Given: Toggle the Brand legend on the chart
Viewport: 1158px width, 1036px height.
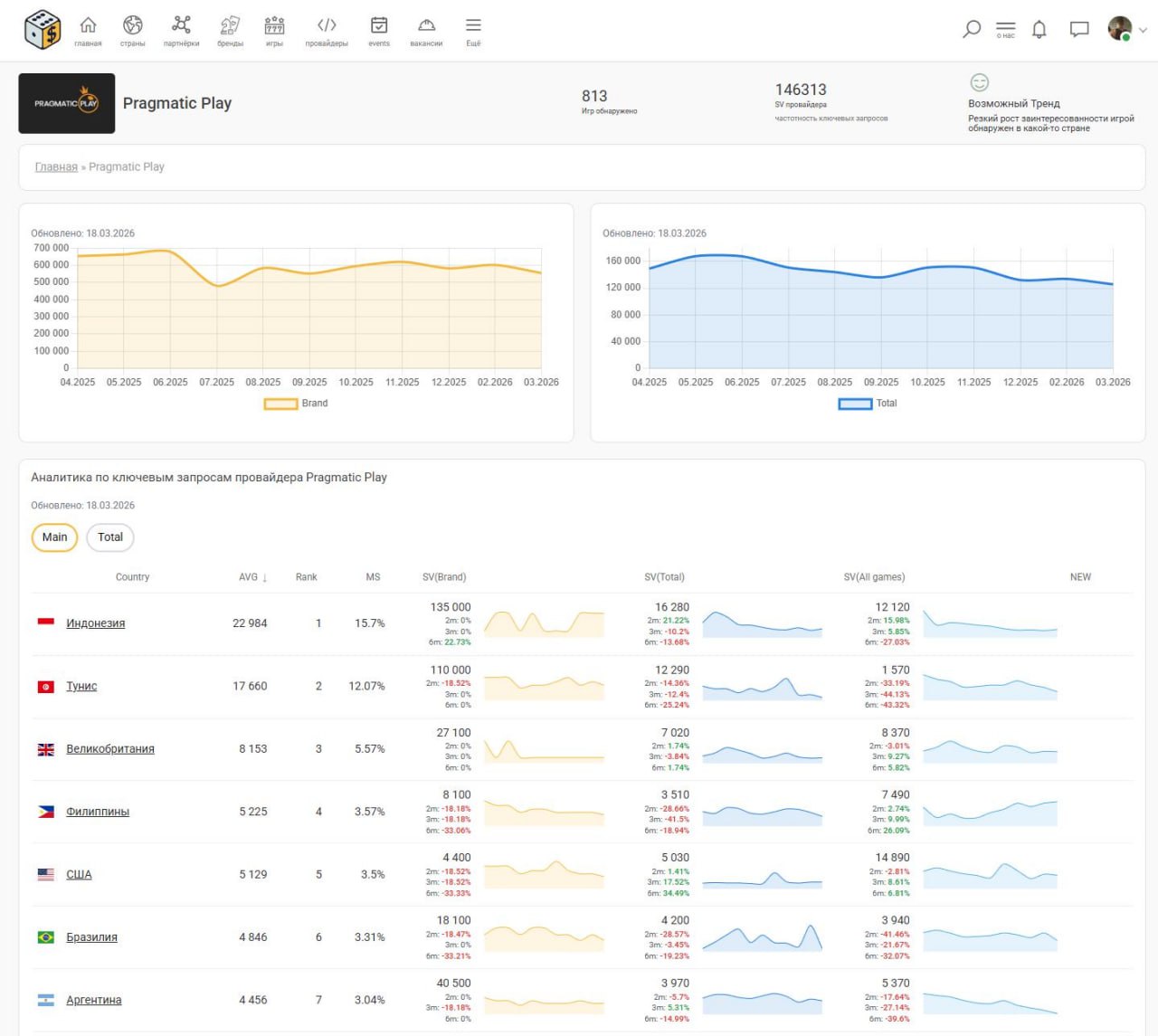Looking at the screenshot, I should click(x=297, y=404).
